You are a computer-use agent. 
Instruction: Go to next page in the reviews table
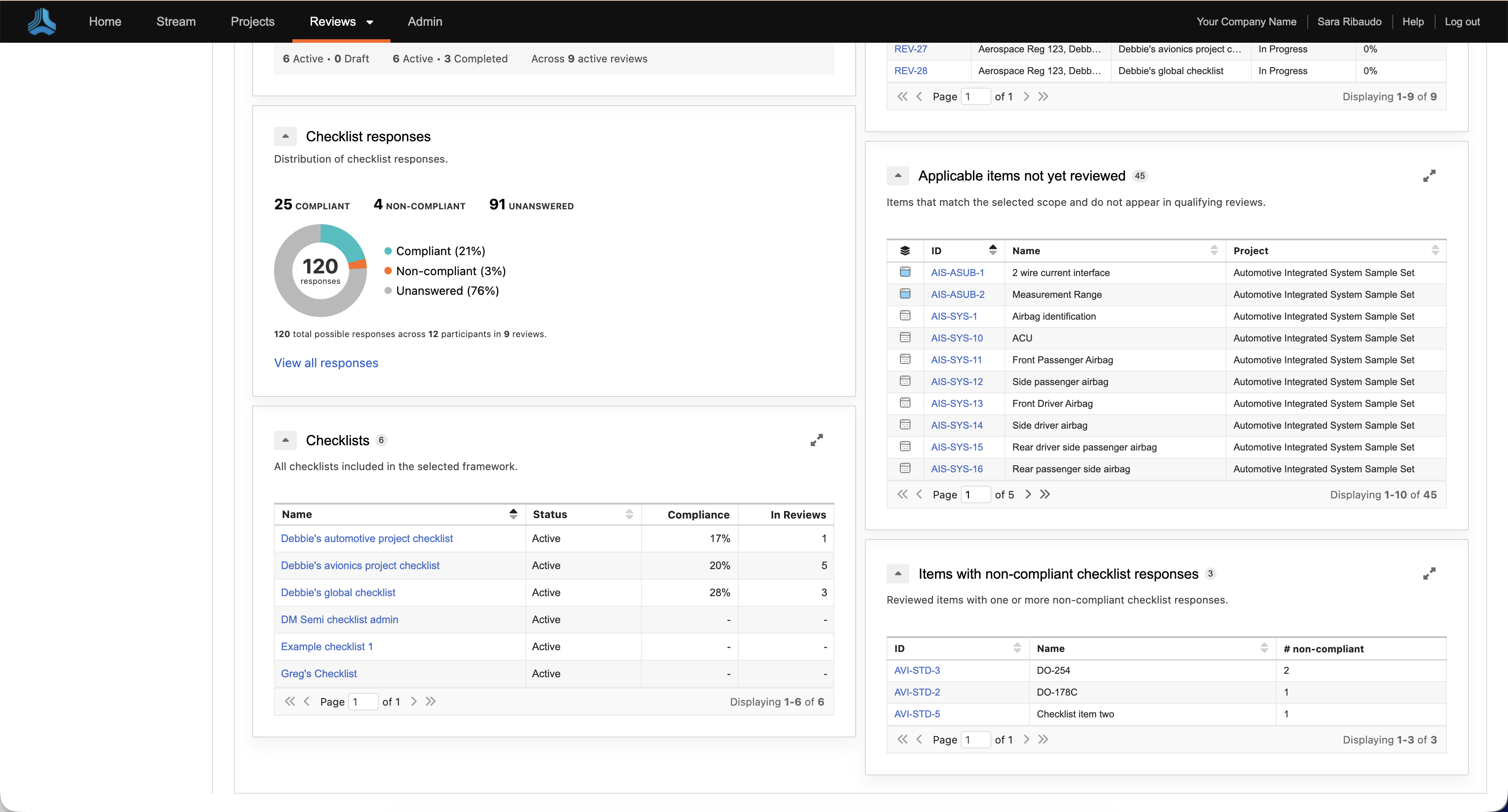click(1026, 96)
